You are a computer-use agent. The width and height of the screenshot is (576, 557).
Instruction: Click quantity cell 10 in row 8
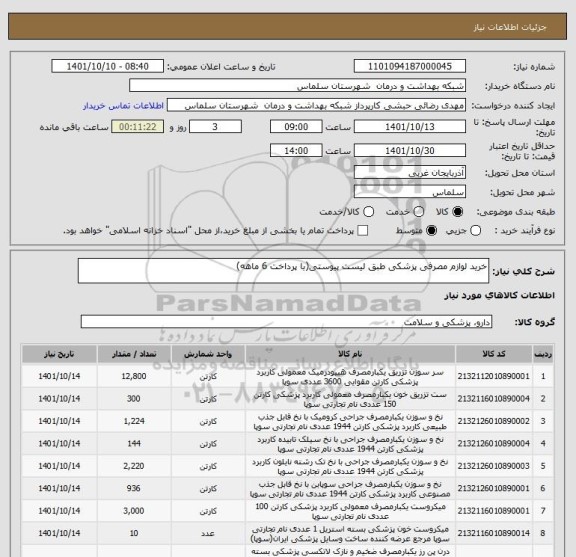pos(134,533)
